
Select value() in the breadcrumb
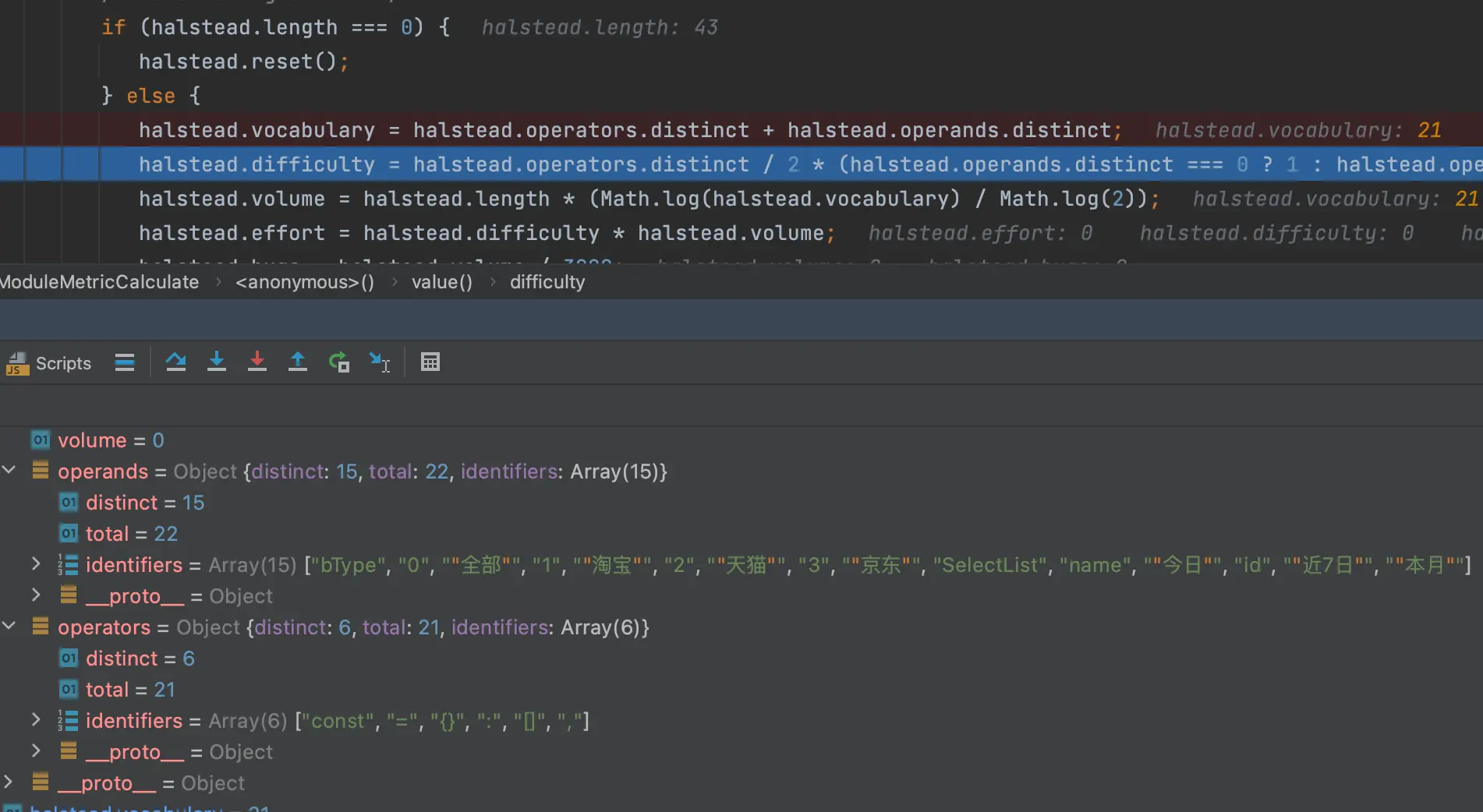(441, 282)
